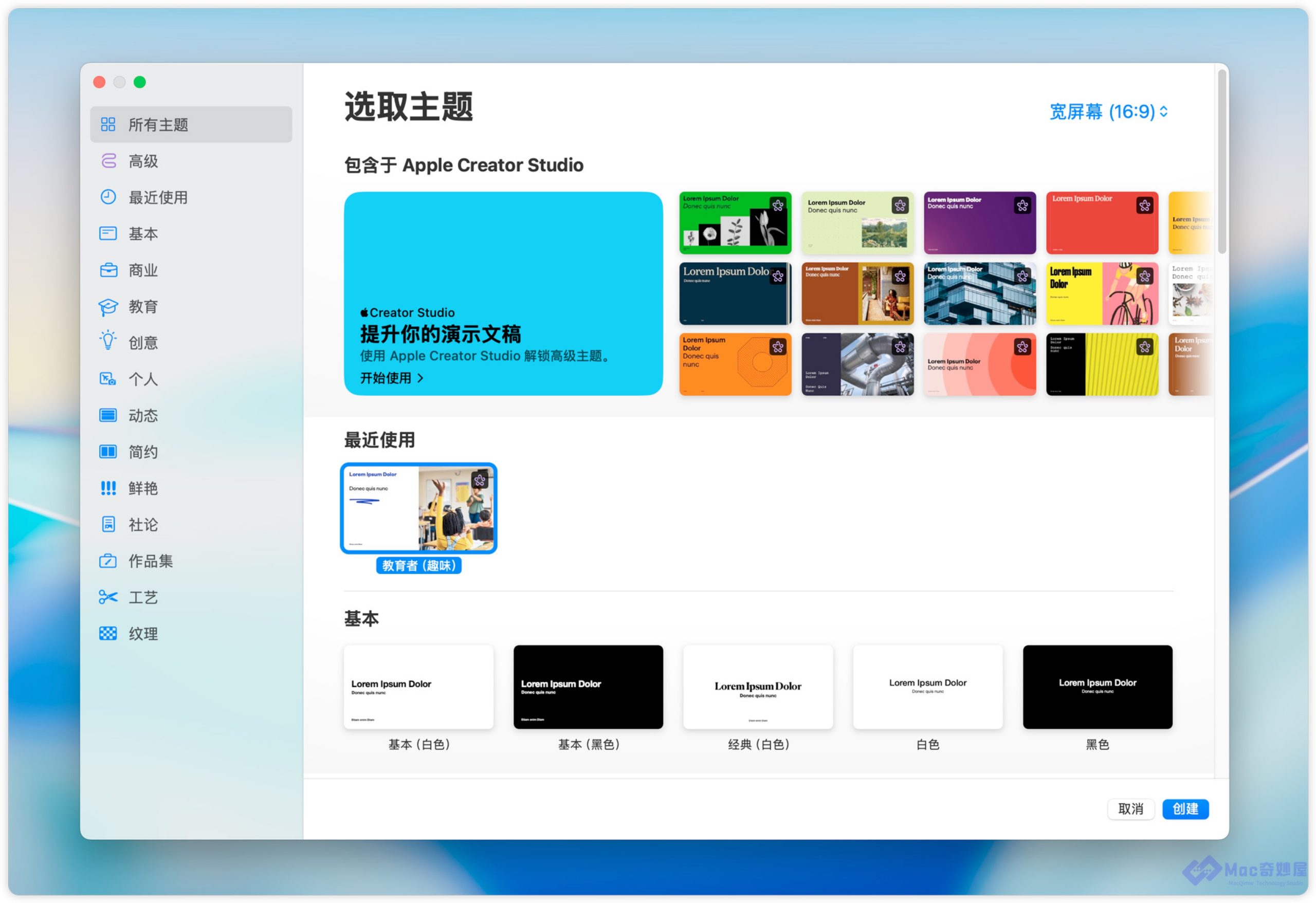Image resolution: width=1316 pixels, height=903 pixels.
Task: Click the 所有主题 grid icon in sidebar
Action: coord(107,124)
